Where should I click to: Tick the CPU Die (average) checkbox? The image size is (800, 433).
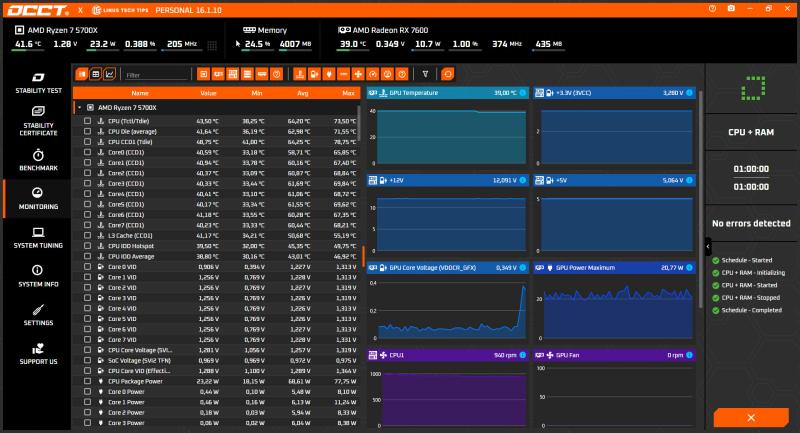(88, 132)
